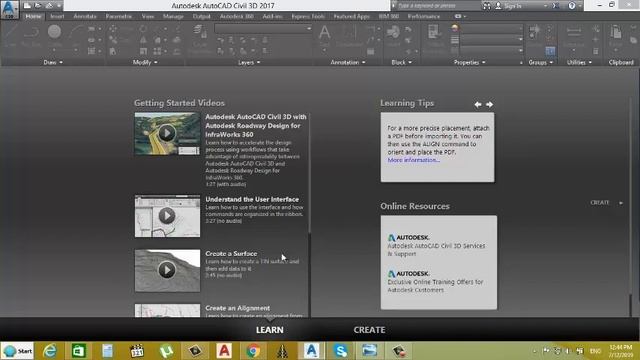The width and height of the screenshot is (640, 360).
Task: Open the red AutoCAD icon on taskbar
Action: tap(224, 351)
